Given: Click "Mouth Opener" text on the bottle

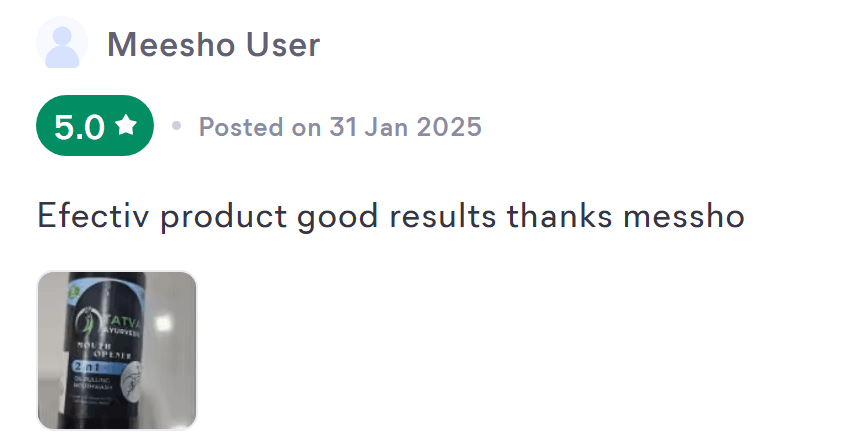Looking at the screenshot, I should 108,349.
